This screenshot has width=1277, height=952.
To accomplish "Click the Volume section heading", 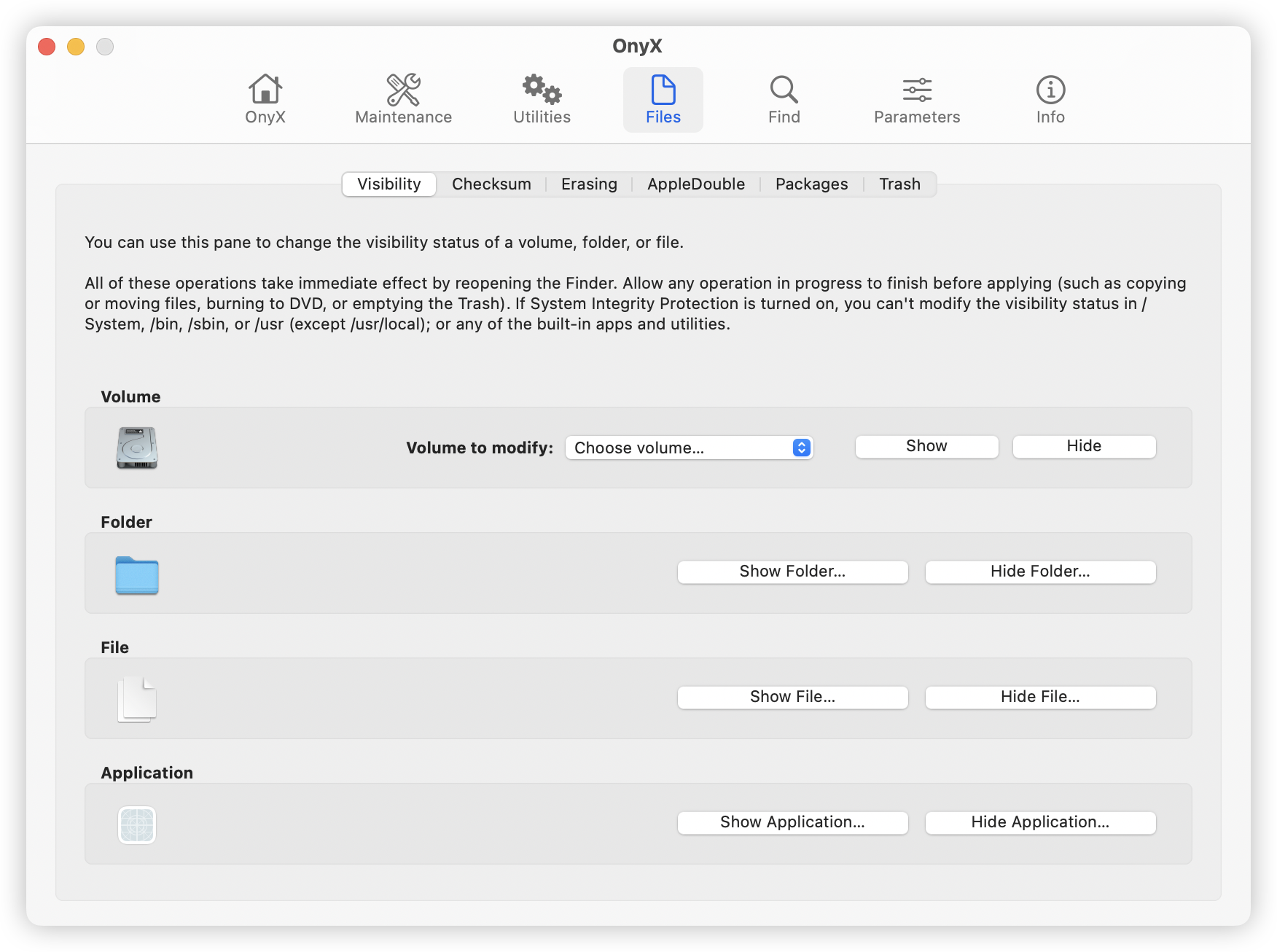I will [x=130, y=397].
